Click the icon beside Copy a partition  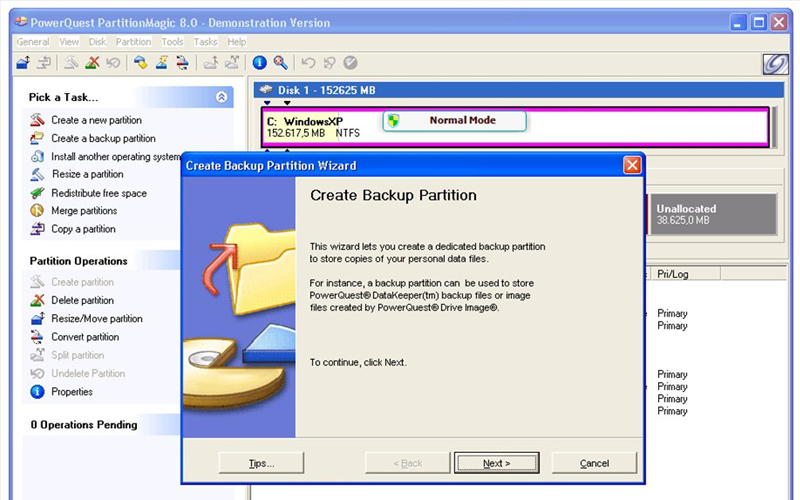click(x=37, y=229)
